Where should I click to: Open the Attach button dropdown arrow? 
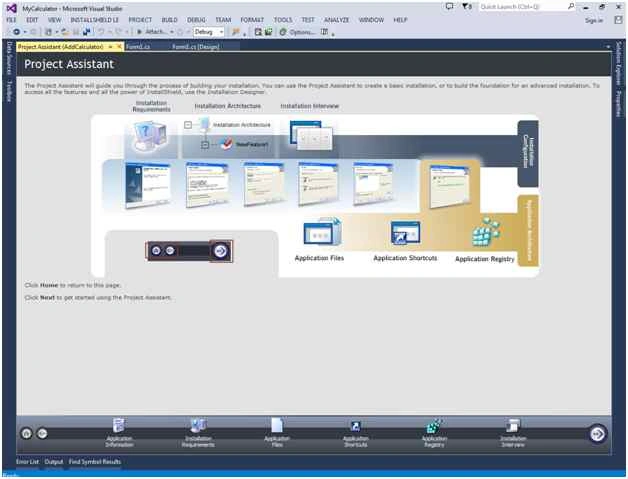(172, 32)
